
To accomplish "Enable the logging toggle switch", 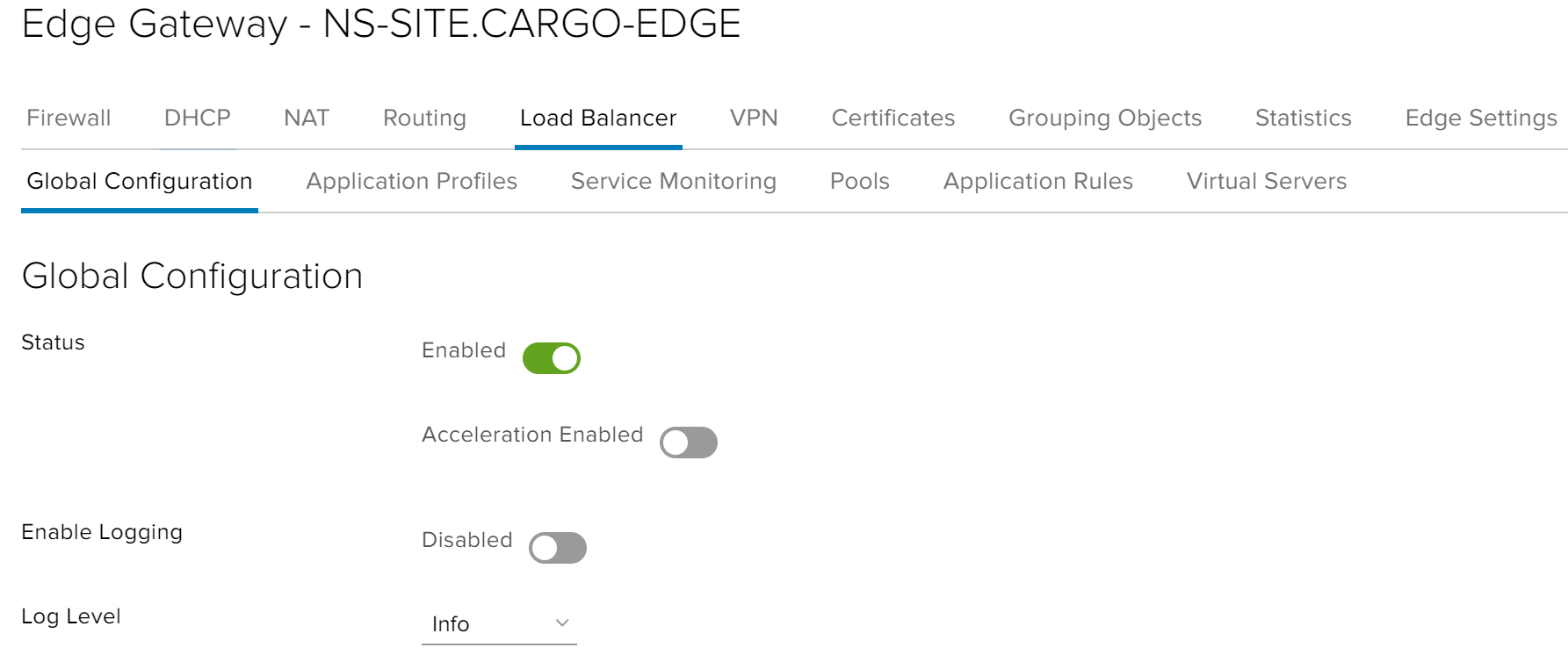I will pyautogui.click(x=557, y=548).
